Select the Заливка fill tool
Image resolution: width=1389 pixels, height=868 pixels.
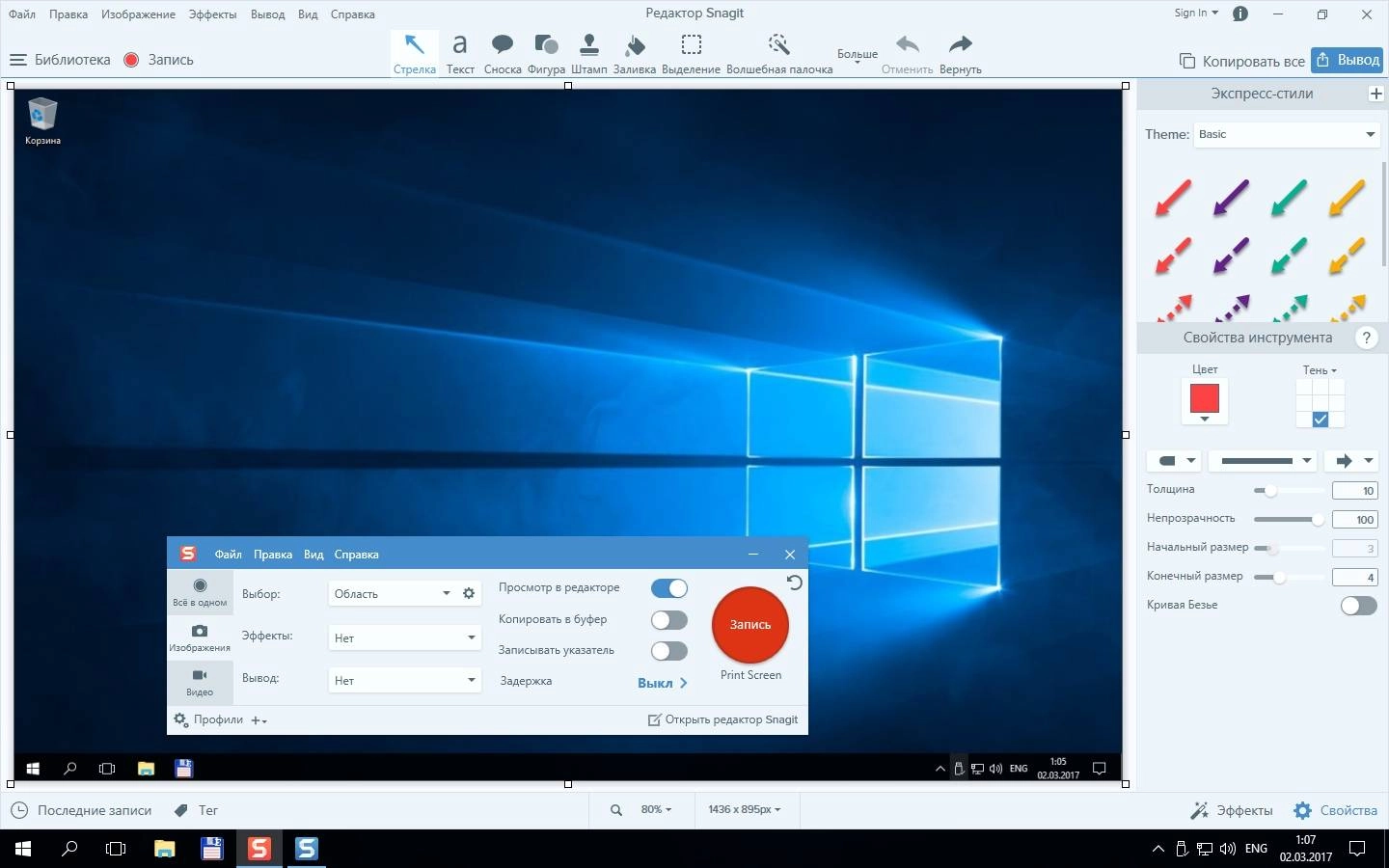(634, 53)
